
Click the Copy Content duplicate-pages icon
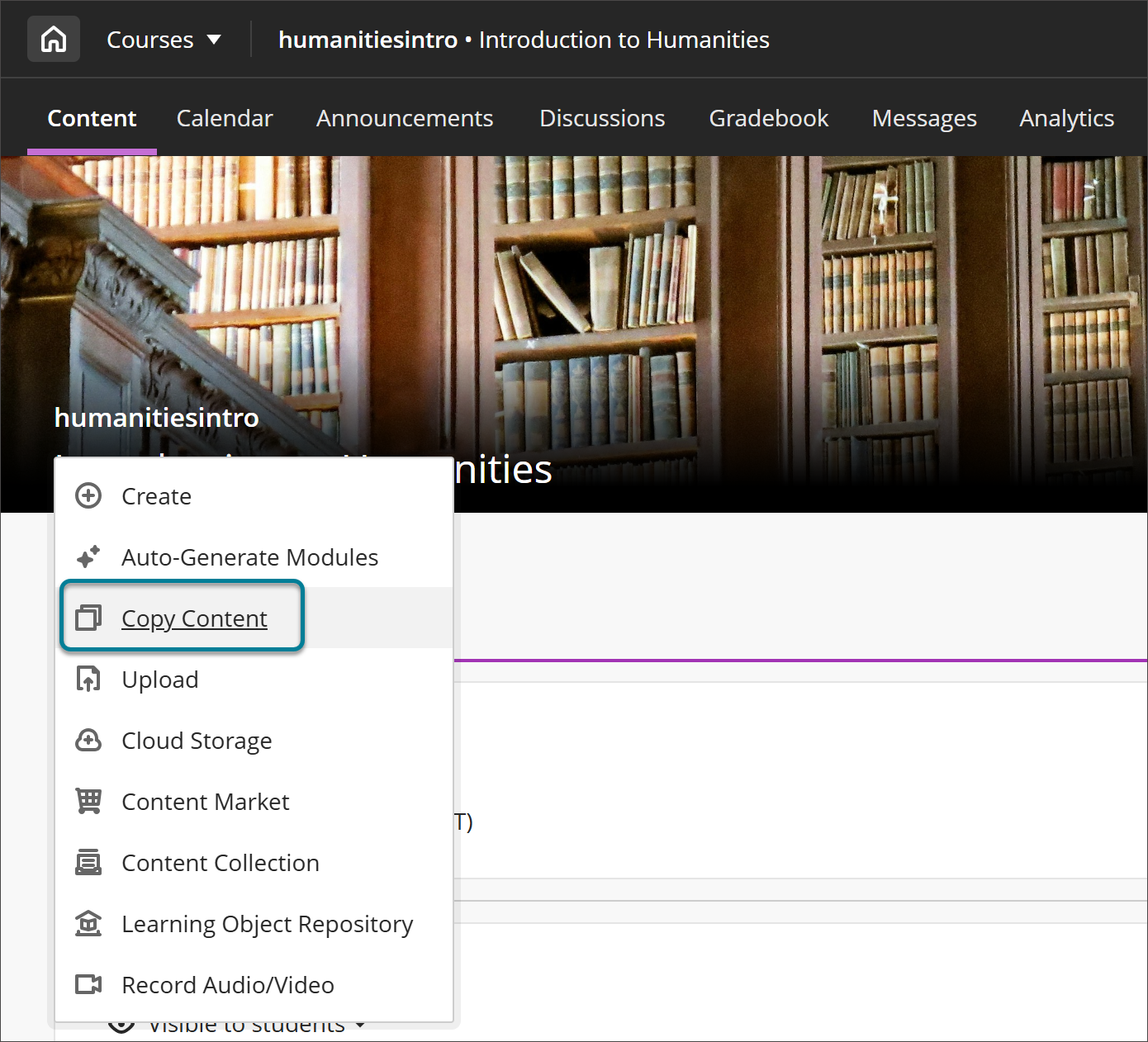tap(88, 618)
